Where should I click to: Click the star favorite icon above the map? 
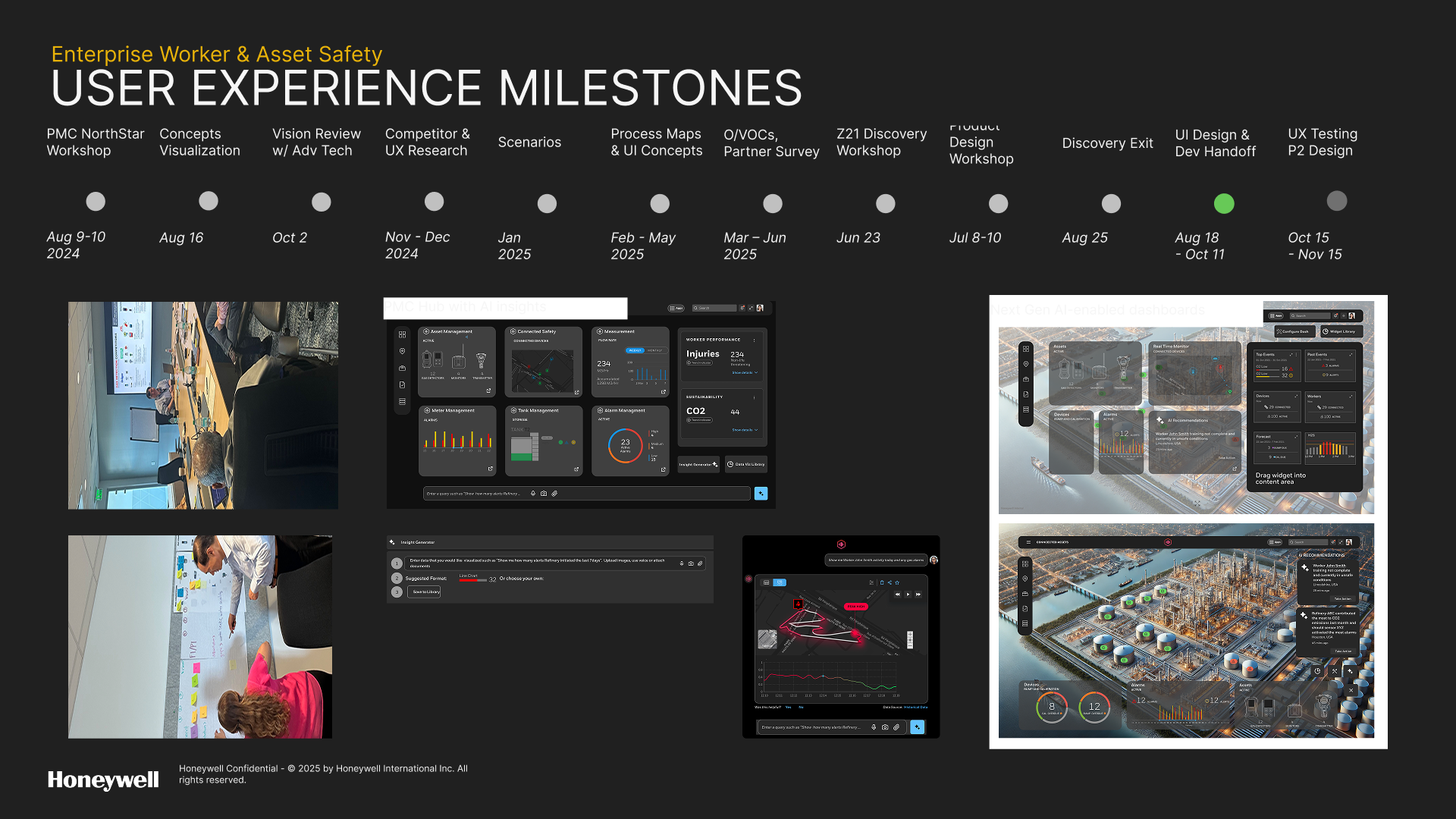[x=897, y=582]
